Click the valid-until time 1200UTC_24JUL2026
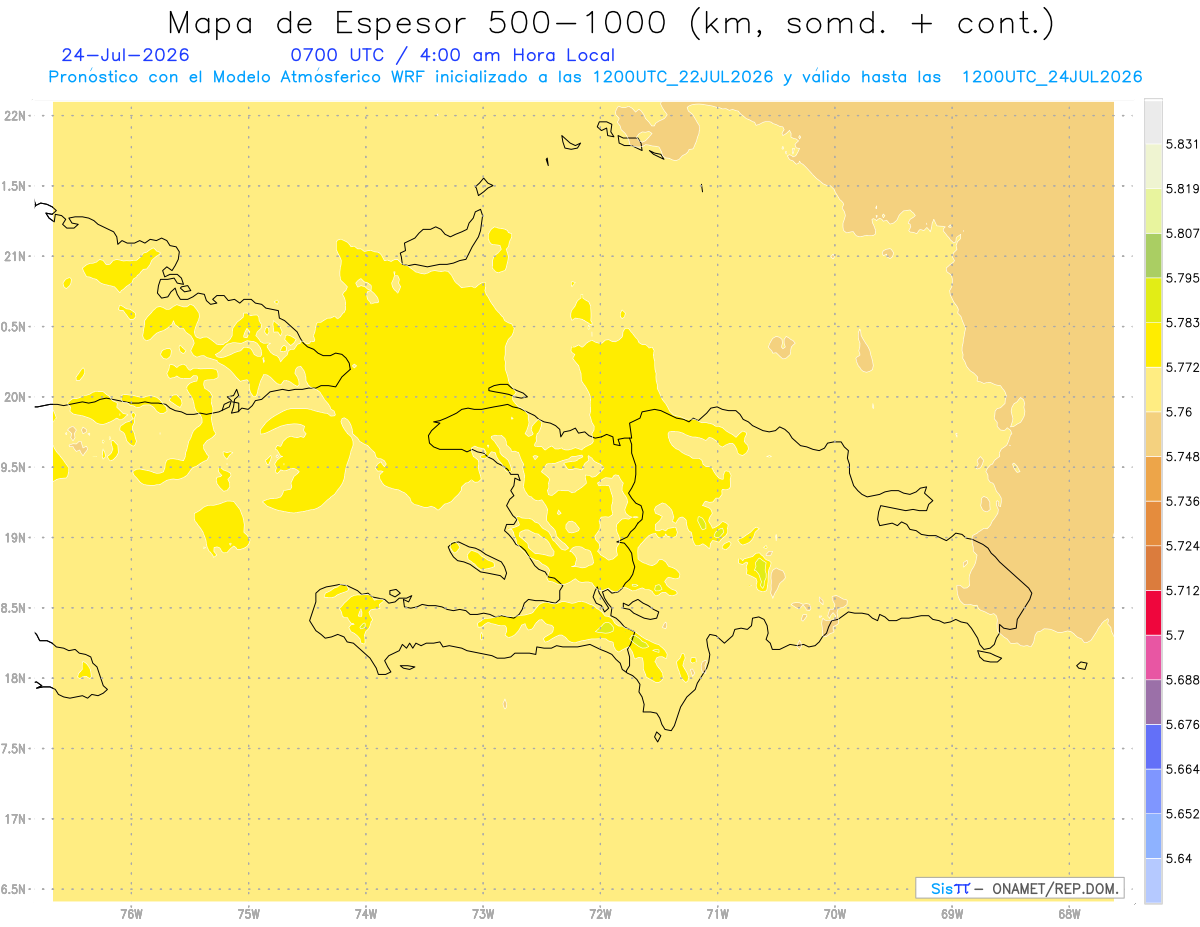Viewport: 1200px width, 927px height. point(1052,77)
